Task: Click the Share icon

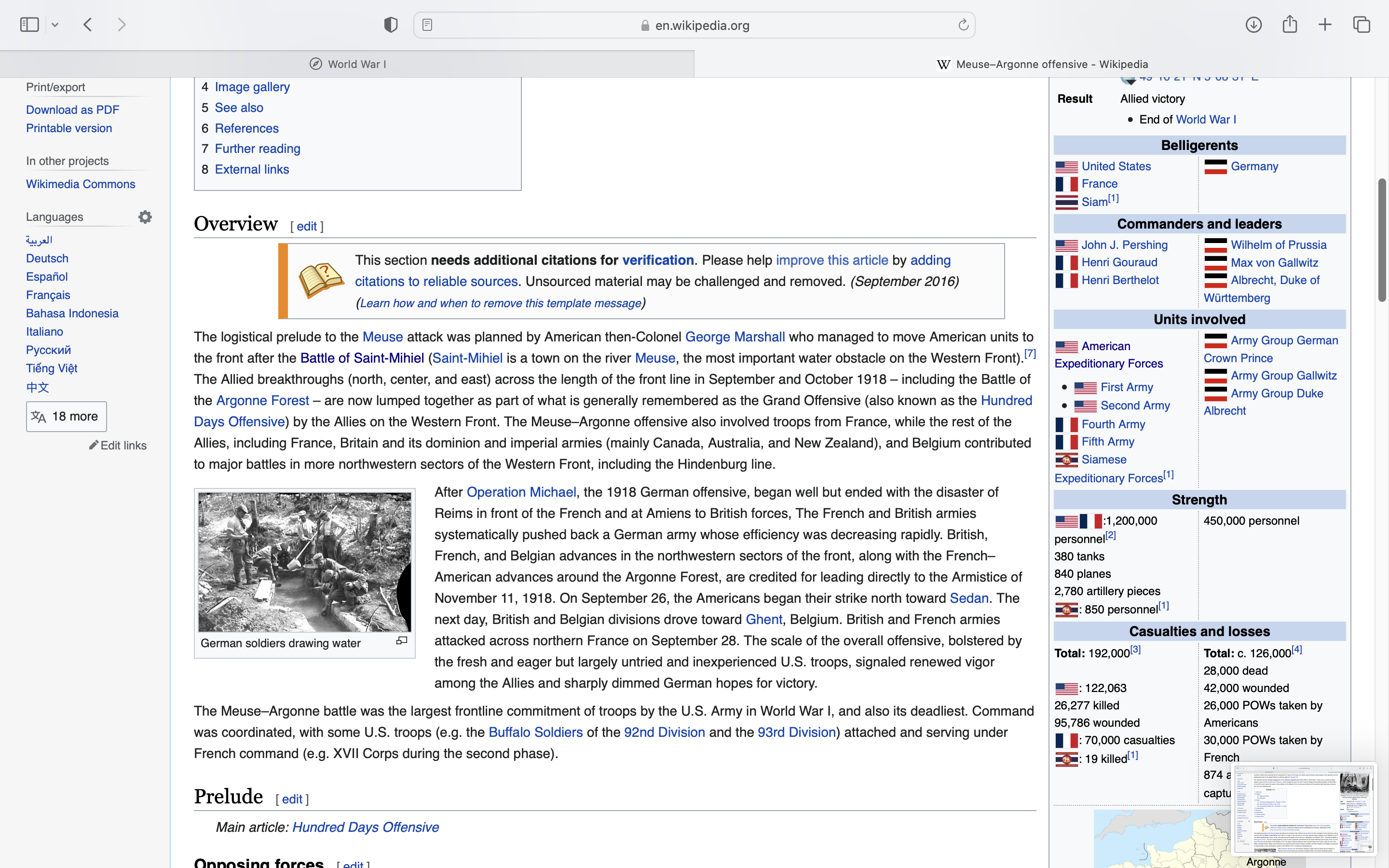Action: point(1290,25)
